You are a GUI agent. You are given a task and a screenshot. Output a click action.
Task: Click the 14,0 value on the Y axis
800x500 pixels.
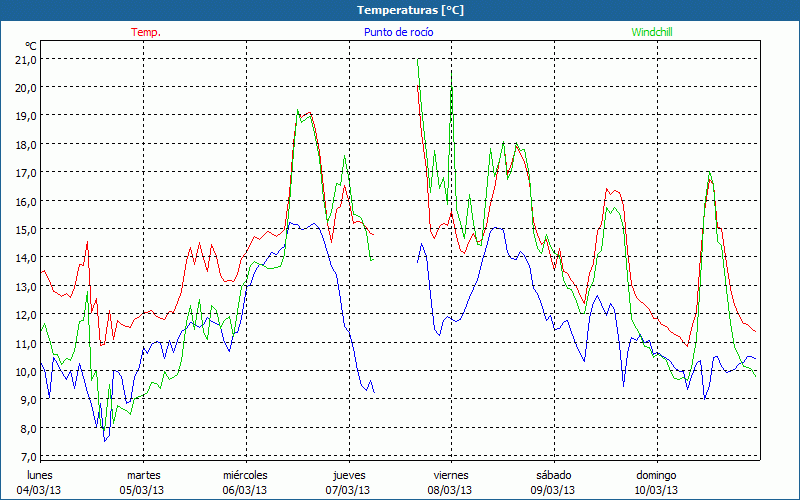pyautogui.click(x=26, y=258)
